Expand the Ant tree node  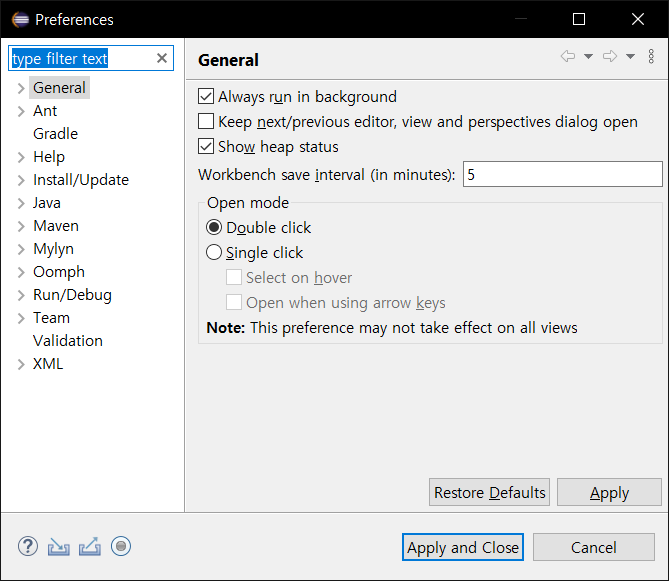(x=21, y=111)
